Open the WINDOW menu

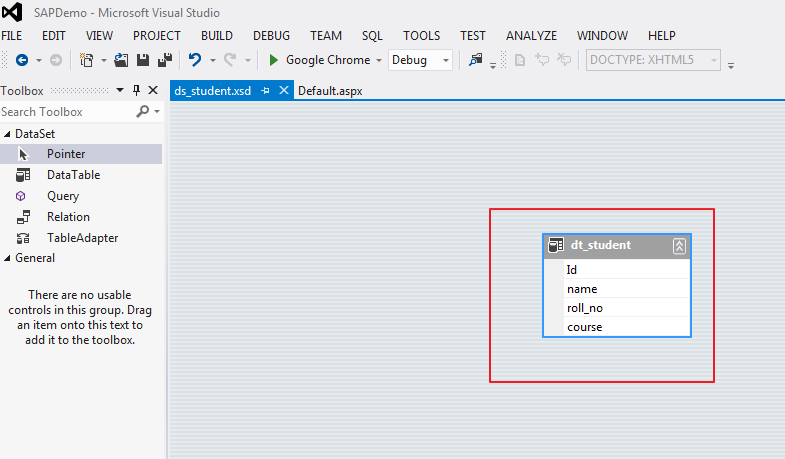602,36
